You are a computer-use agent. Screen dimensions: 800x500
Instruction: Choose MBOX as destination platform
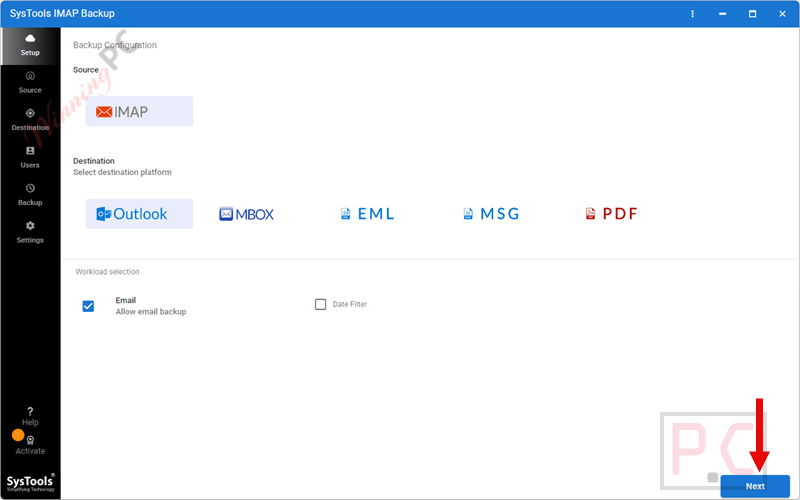(x=246, y=214)
